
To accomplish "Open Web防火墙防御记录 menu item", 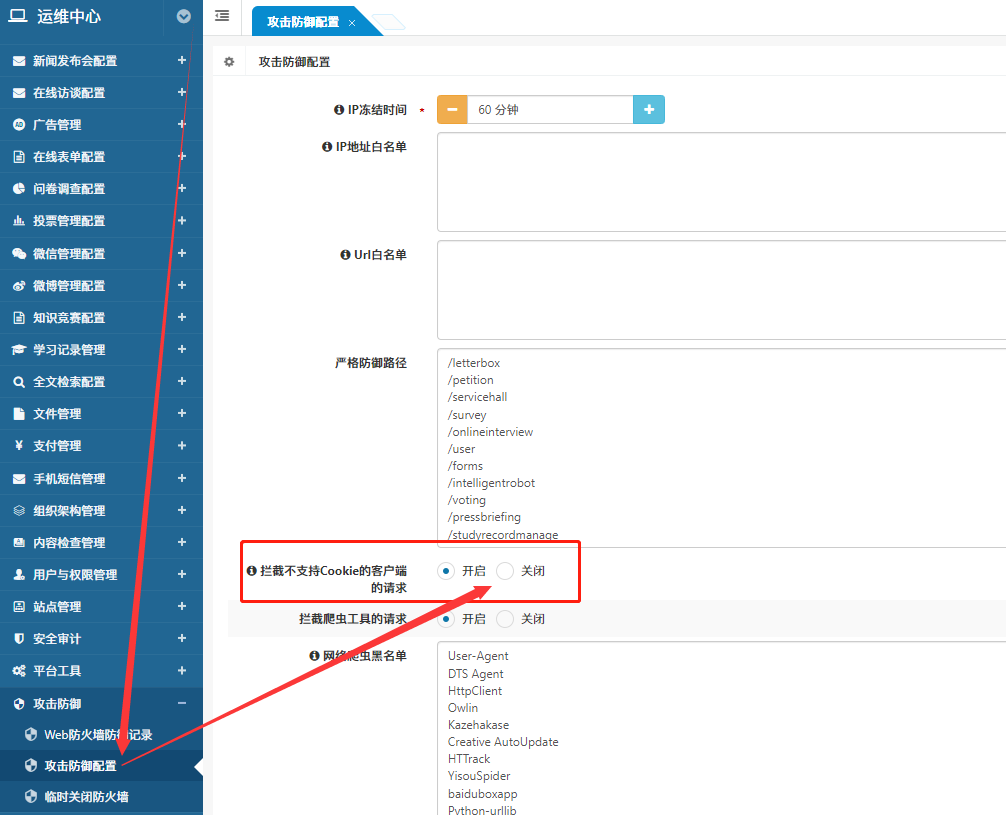I will [x=98, y=735].
